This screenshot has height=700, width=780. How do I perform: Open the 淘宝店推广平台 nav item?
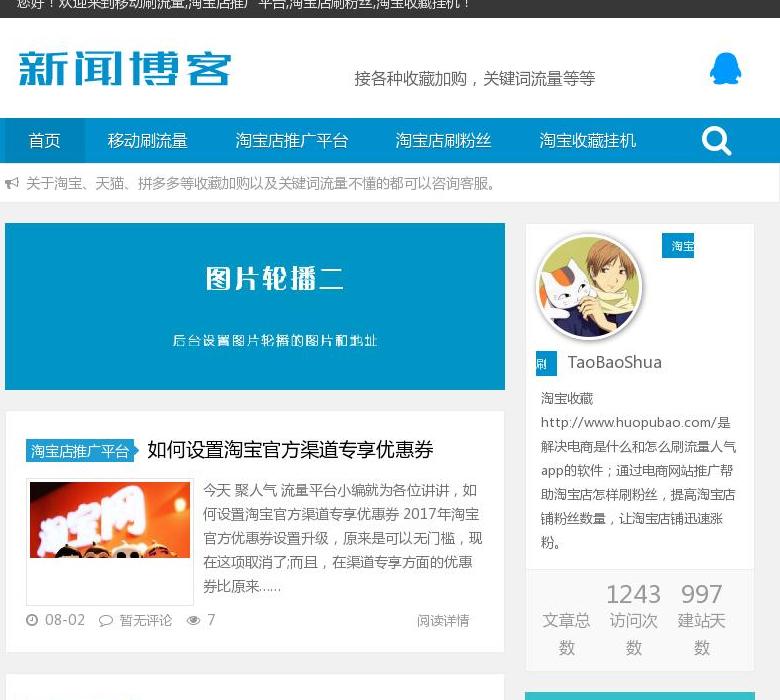(292, 140)
